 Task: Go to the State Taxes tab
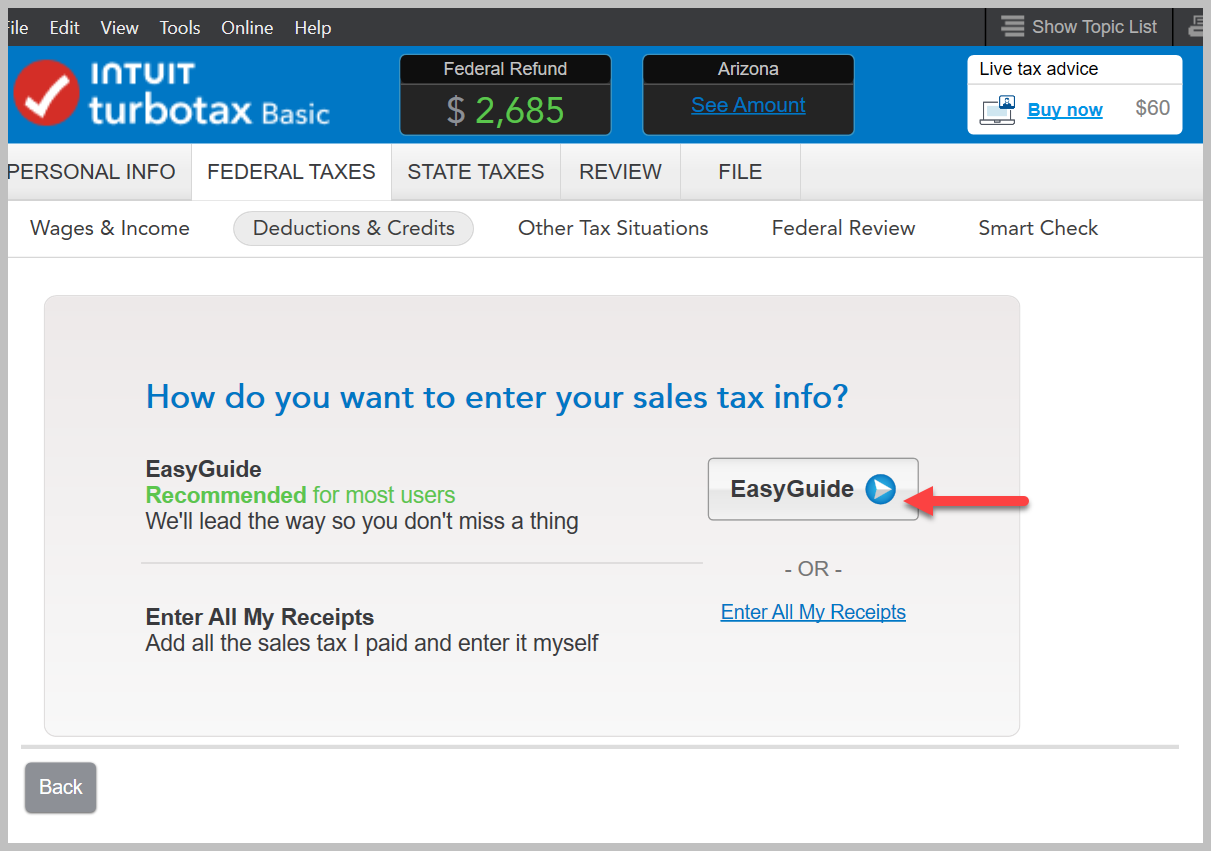[x=476, y=172]
